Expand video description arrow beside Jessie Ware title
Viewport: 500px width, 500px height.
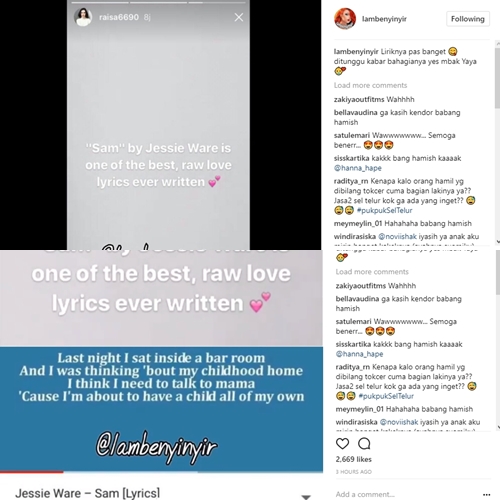click(306, 497)
